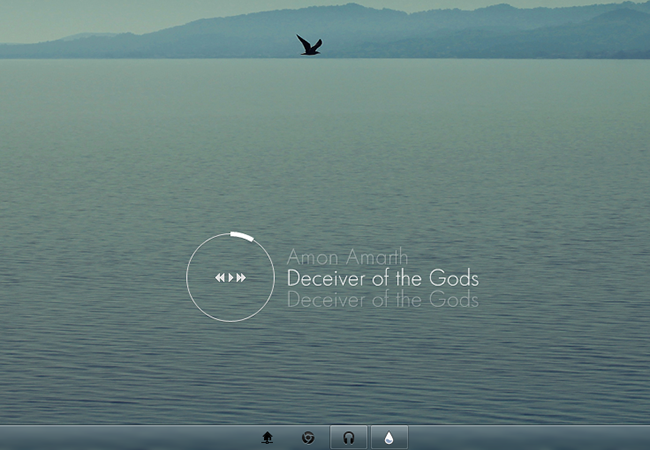Viewport: 650px width, 450px height.
Task: Skip to the next track in player widget
Action: (x=241, y=278)
